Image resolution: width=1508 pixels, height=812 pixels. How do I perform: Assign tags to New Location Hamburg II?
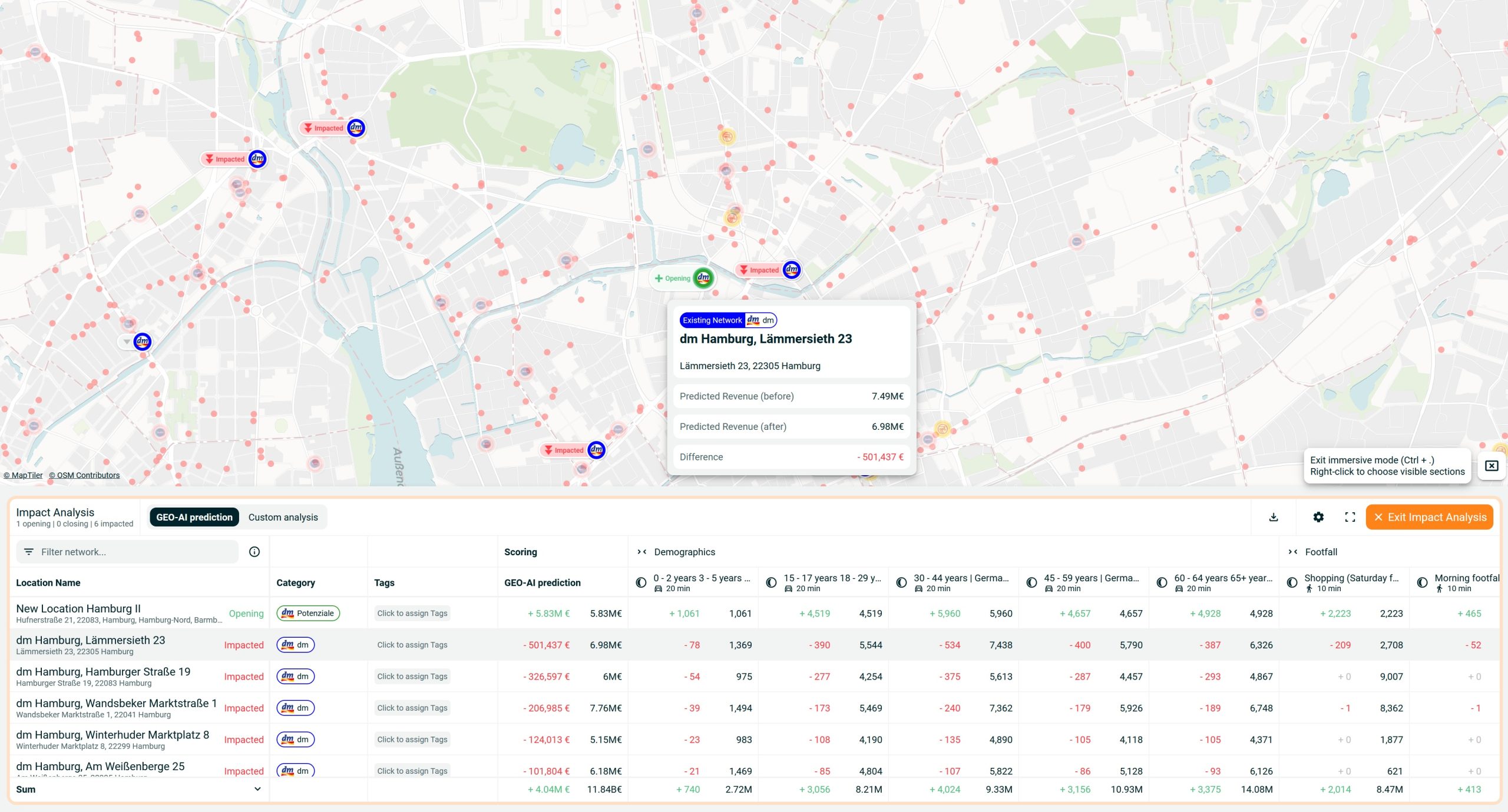pos(412,613)
